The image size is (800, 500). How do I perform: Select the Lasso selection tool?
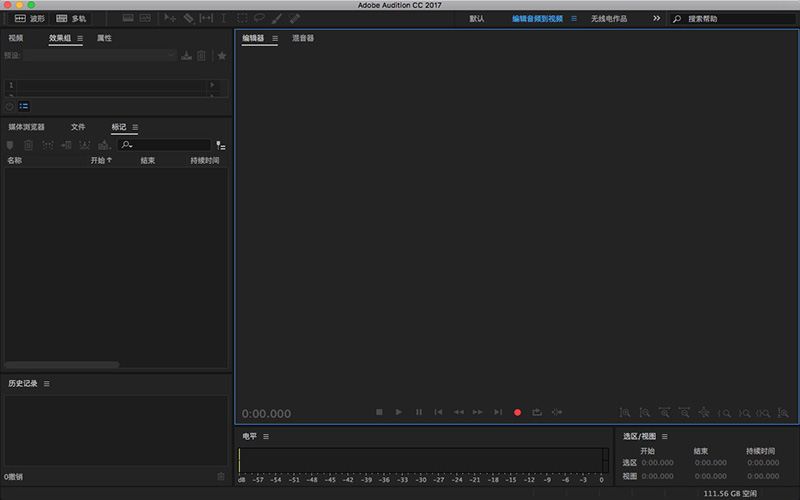click(x=259, y=18)
